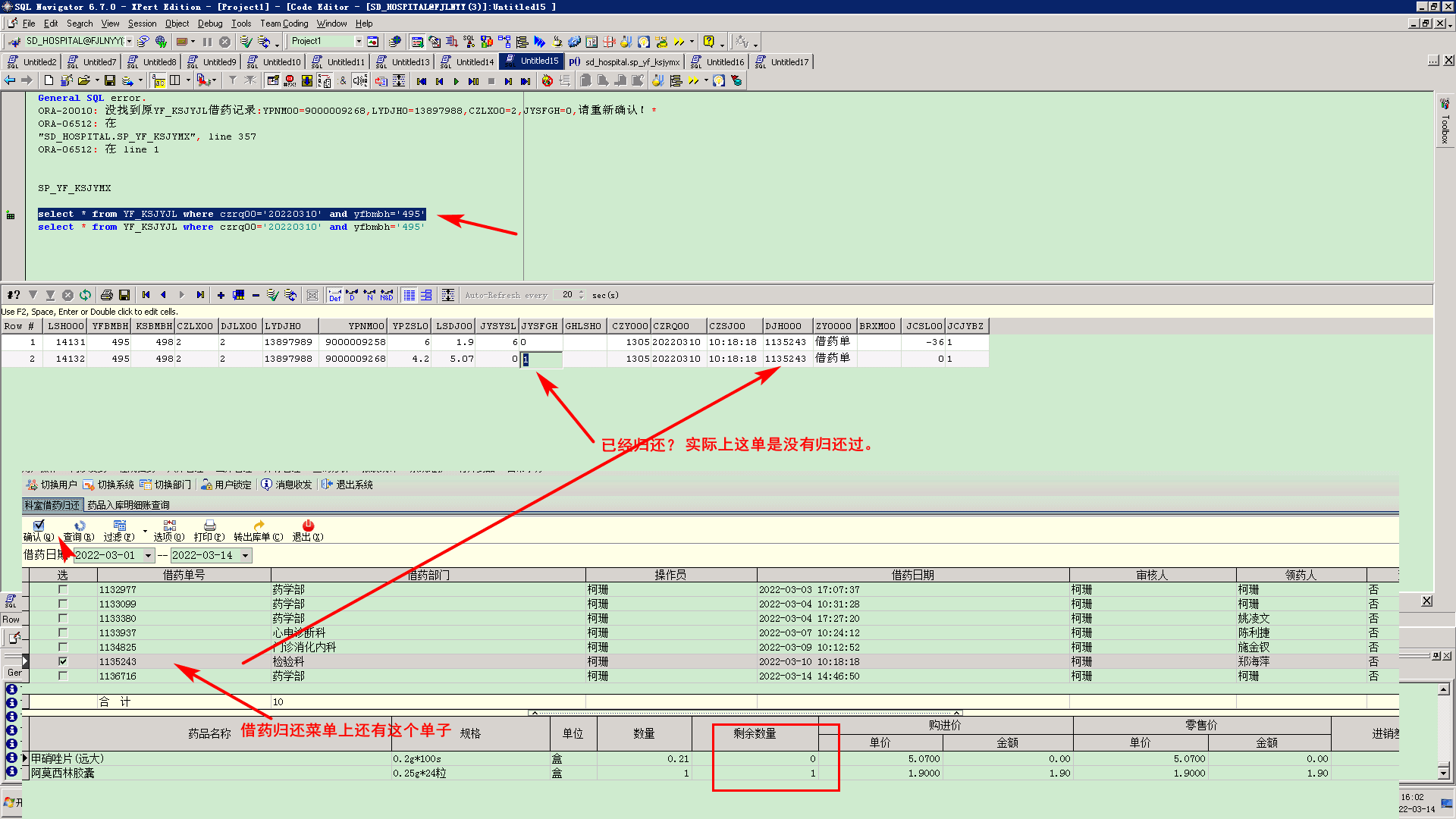Run the SQL with the green play button
The width and height of the screenshot is (1456, 819).
point(456,81)
